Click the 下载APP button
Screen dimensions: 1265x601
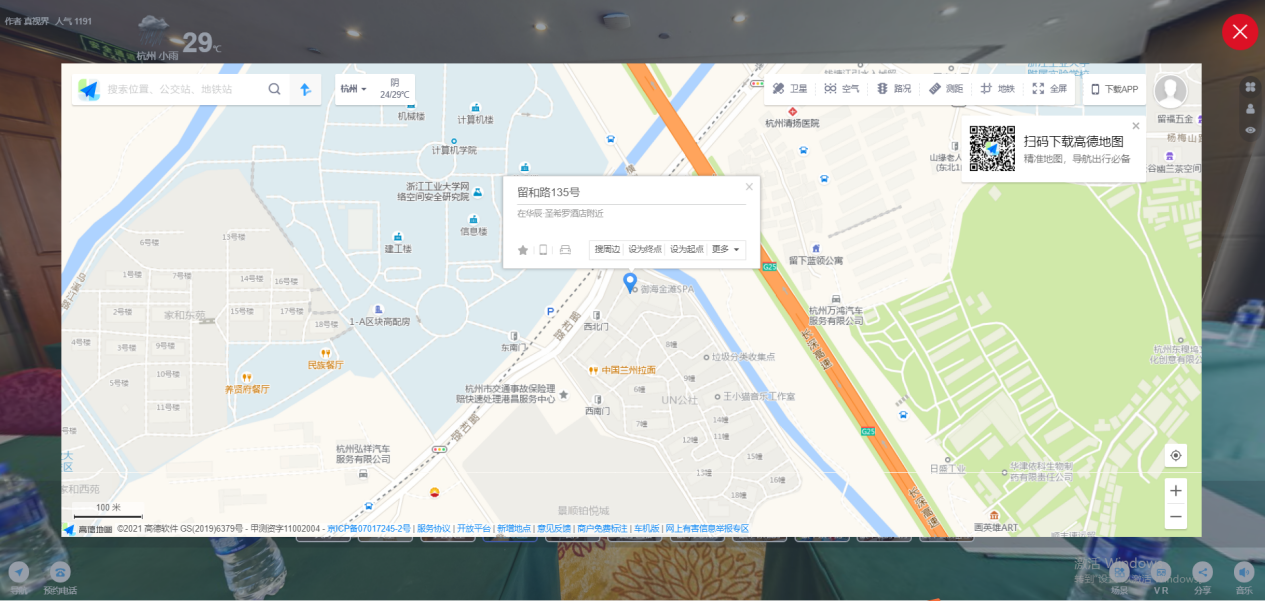click(x=1114, y=89)
